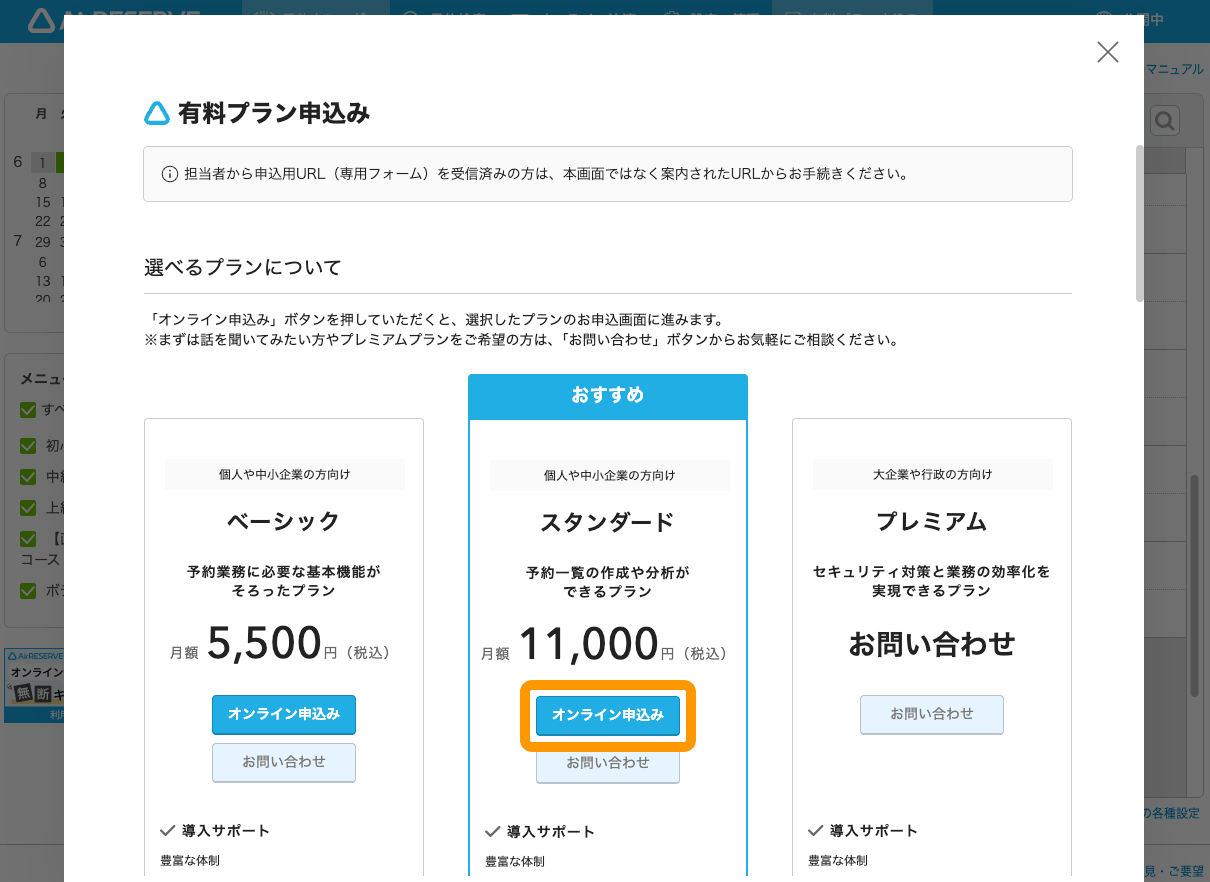
Task: Click 導入サポート text in the ベーシック card
Action: click(x=226, y=830)
